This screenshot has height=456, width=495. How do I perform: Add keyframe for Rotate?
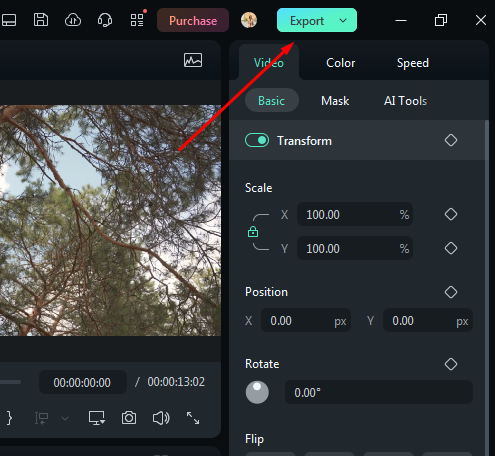(451, 364)
